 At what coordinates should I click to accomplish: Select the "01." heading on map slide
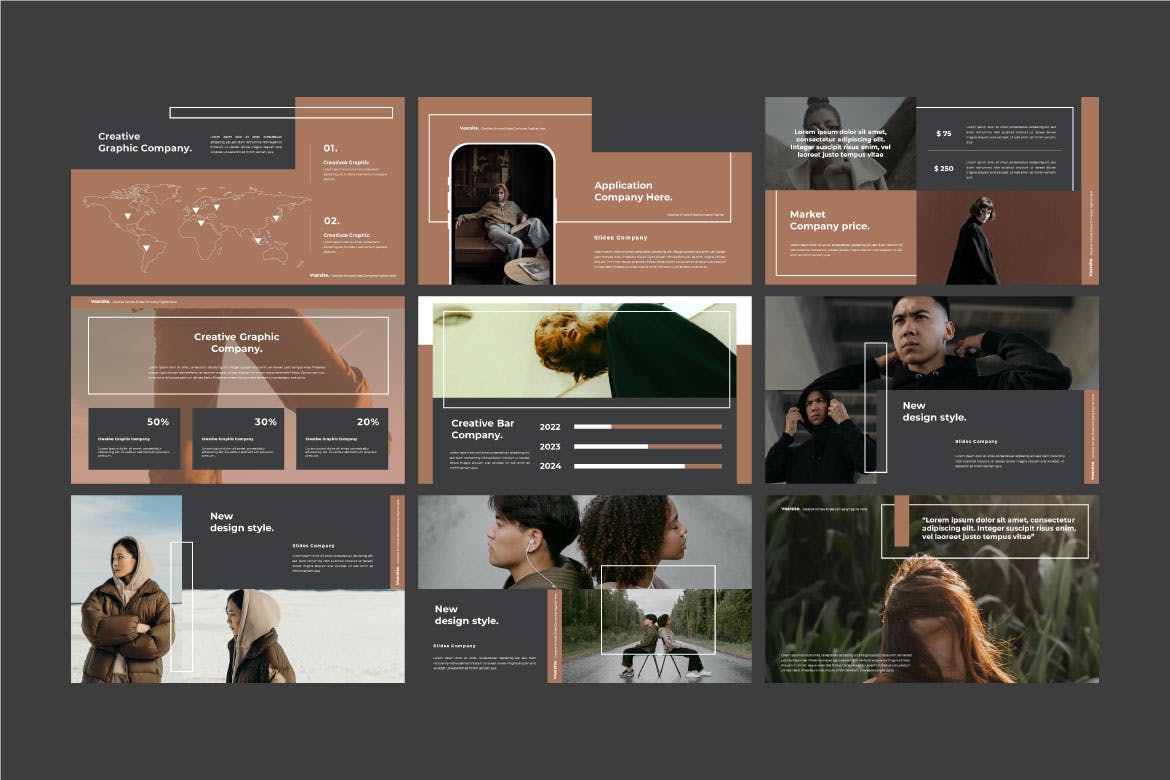331,148
